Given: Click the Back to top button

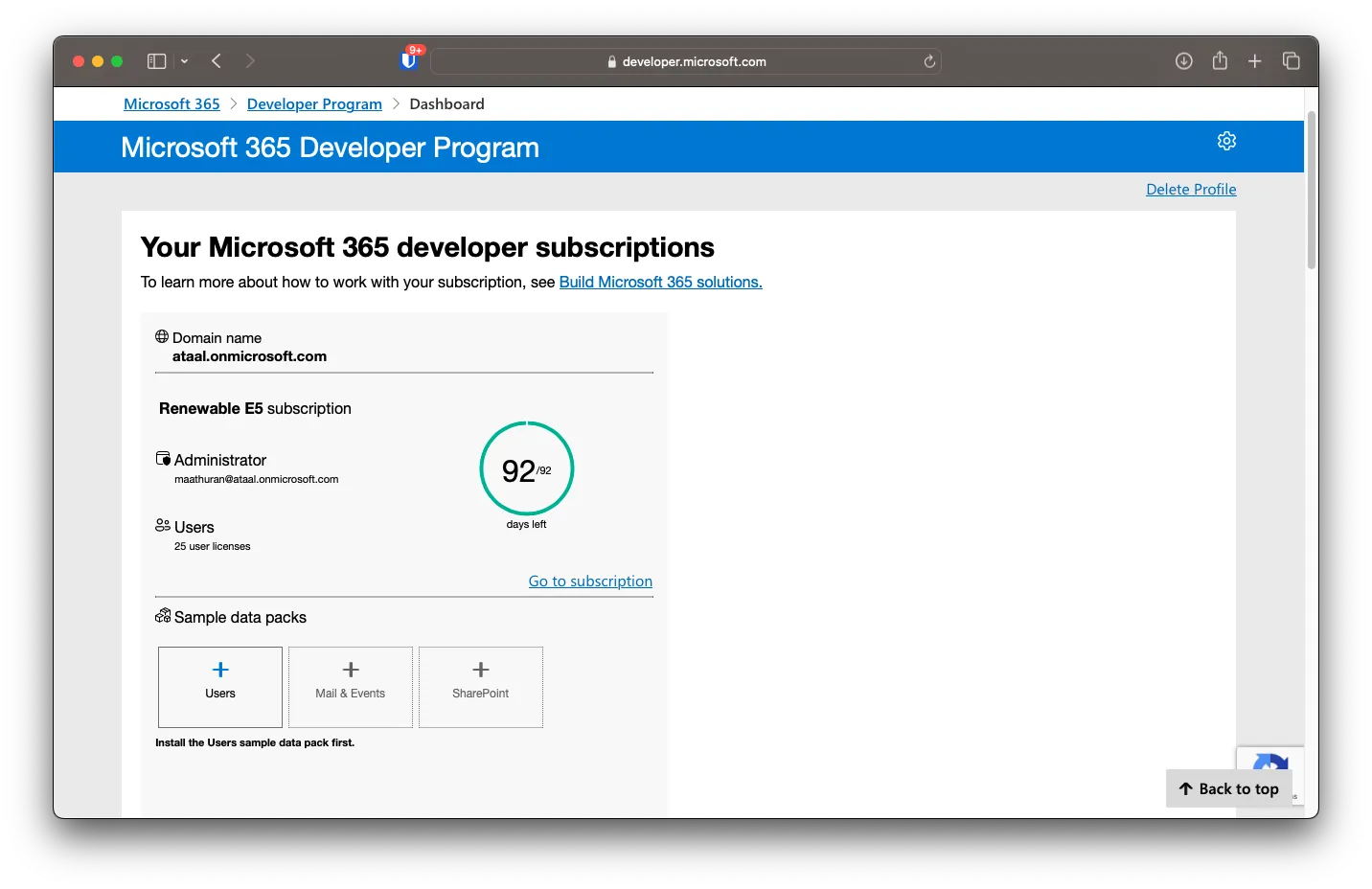Looking at the screenshot, I should click(x=1229, y=788).
